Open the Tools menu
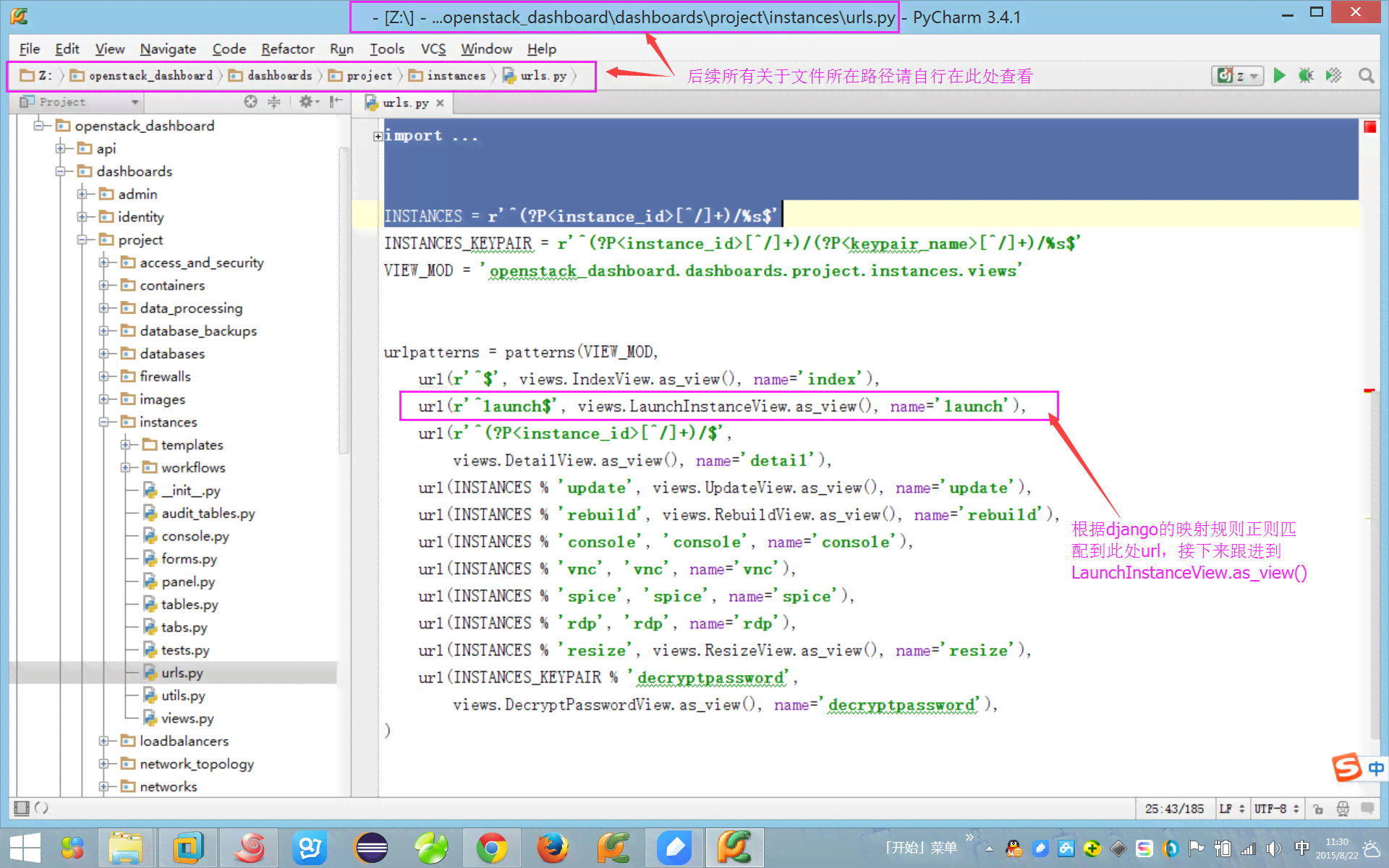 point(387,48)
